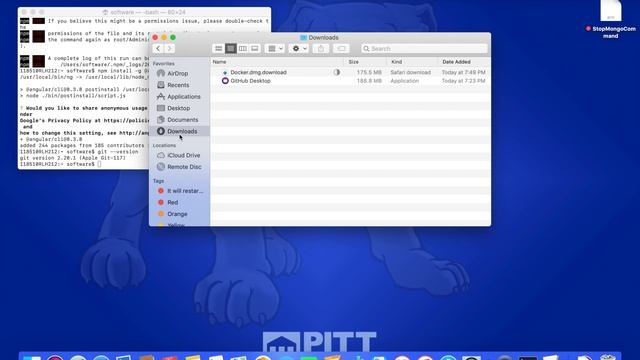Select the Orange tag

177,214
